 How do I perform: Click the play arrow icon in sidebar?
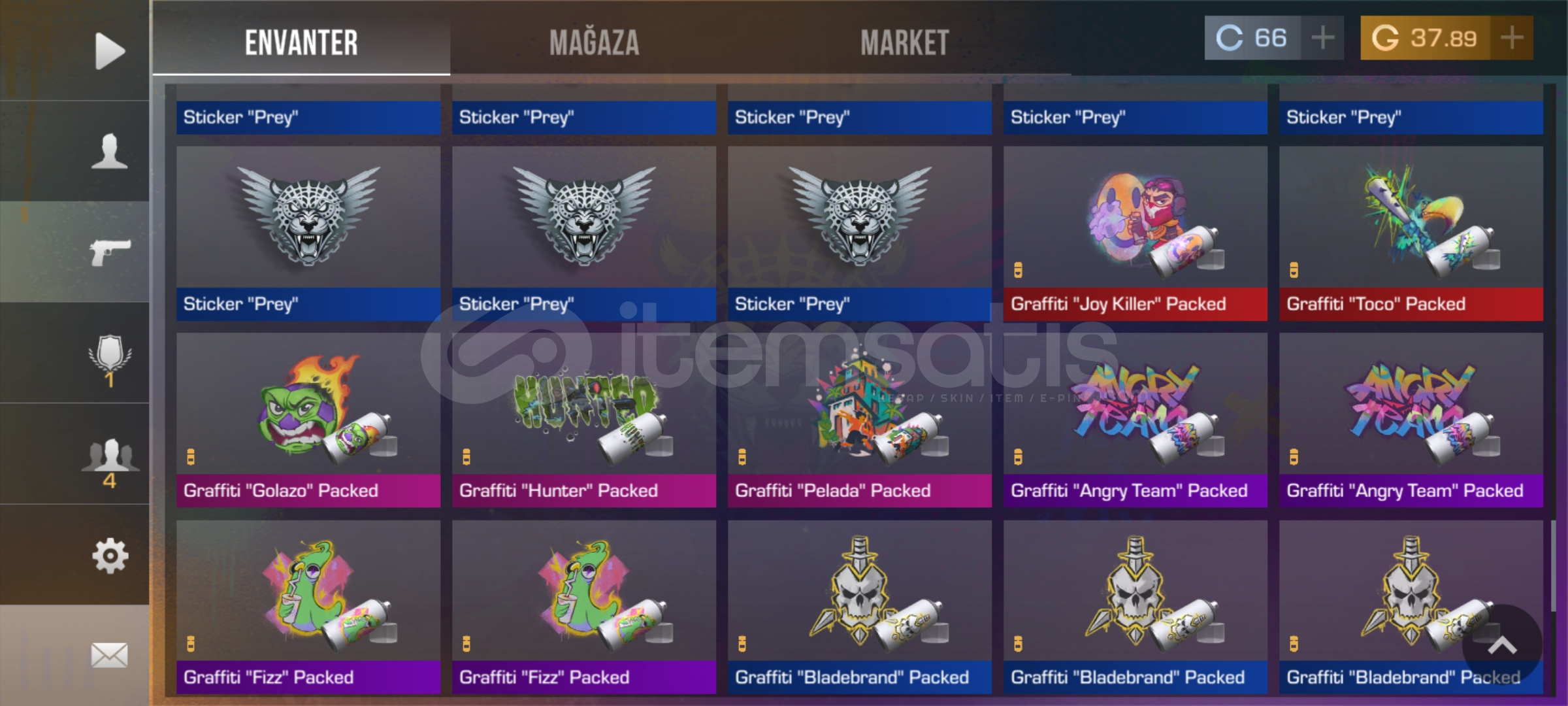point(110,51)
